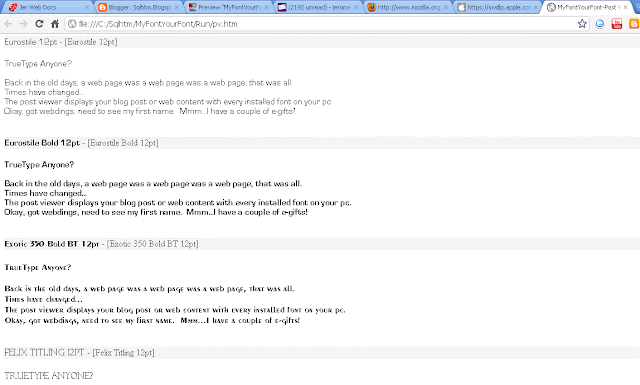Click 'Times have changed..' in Exotic 350 section
Image resolution: width=640 pixels, height=385 pixels.
pos(43,299)
